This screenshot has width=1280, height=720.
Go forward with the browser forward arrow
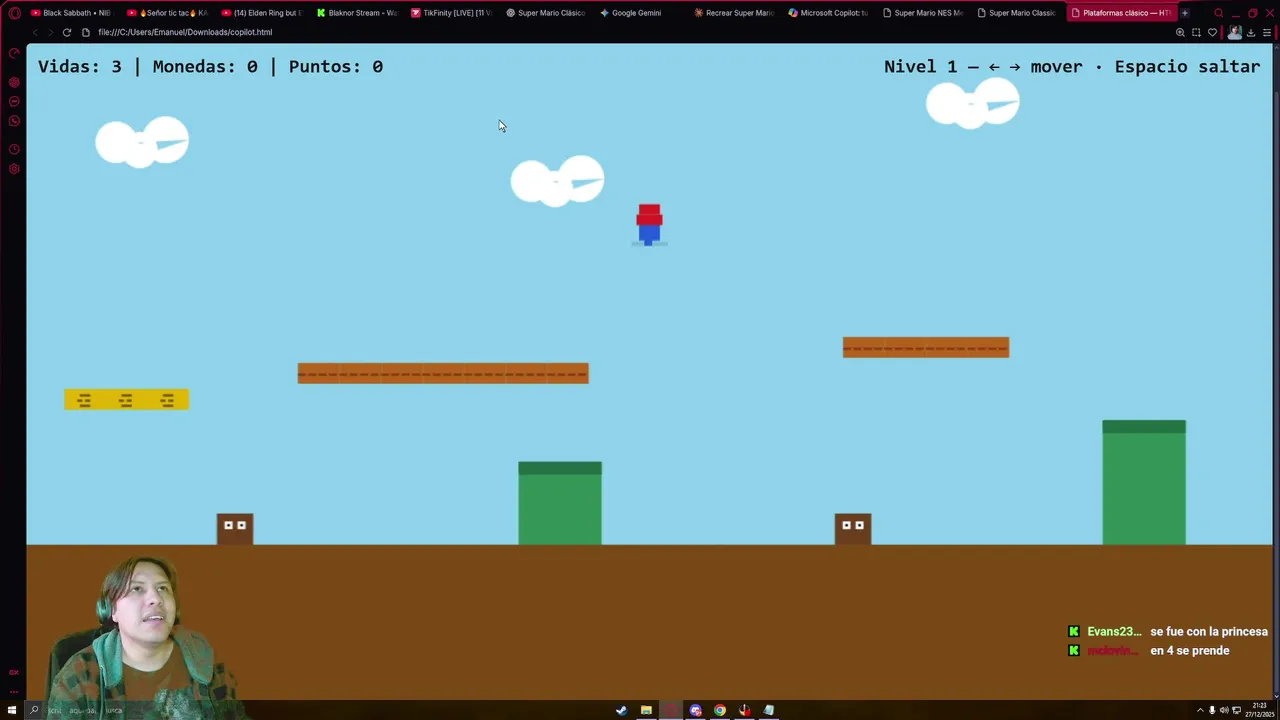pos(50,32)
